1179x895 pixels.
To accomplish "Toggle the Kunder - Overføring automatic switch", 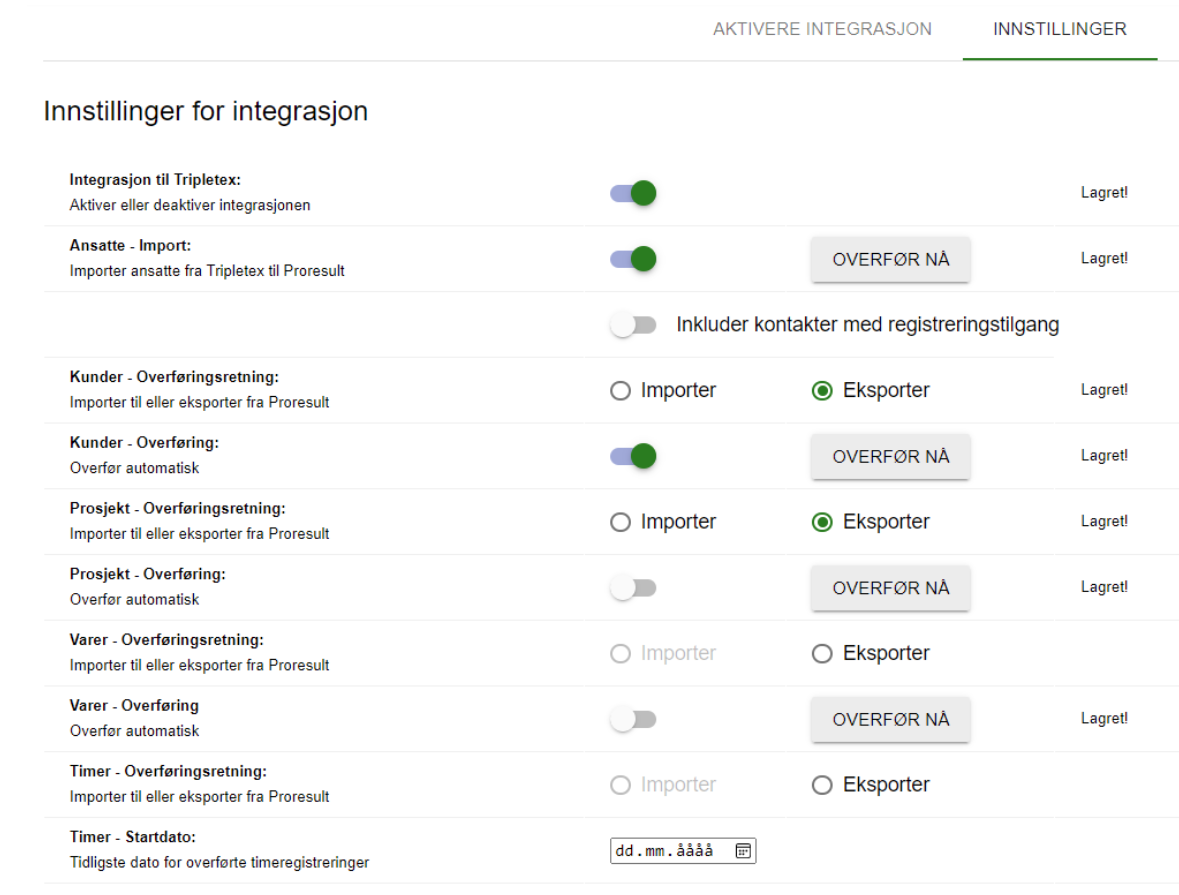I will pyautogui.click(x=633, y=456).
